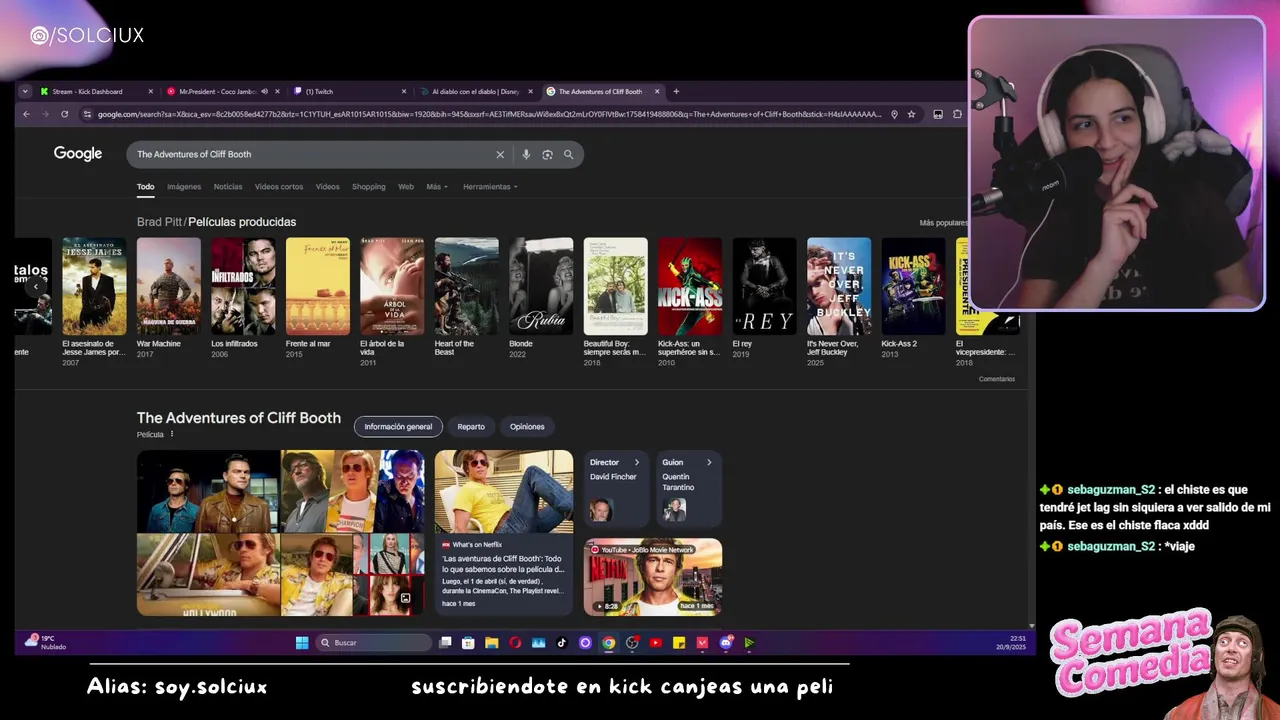The image size is (1280, 720).
Task: Select the Información general chip
Action: click(x=398, y=427)
